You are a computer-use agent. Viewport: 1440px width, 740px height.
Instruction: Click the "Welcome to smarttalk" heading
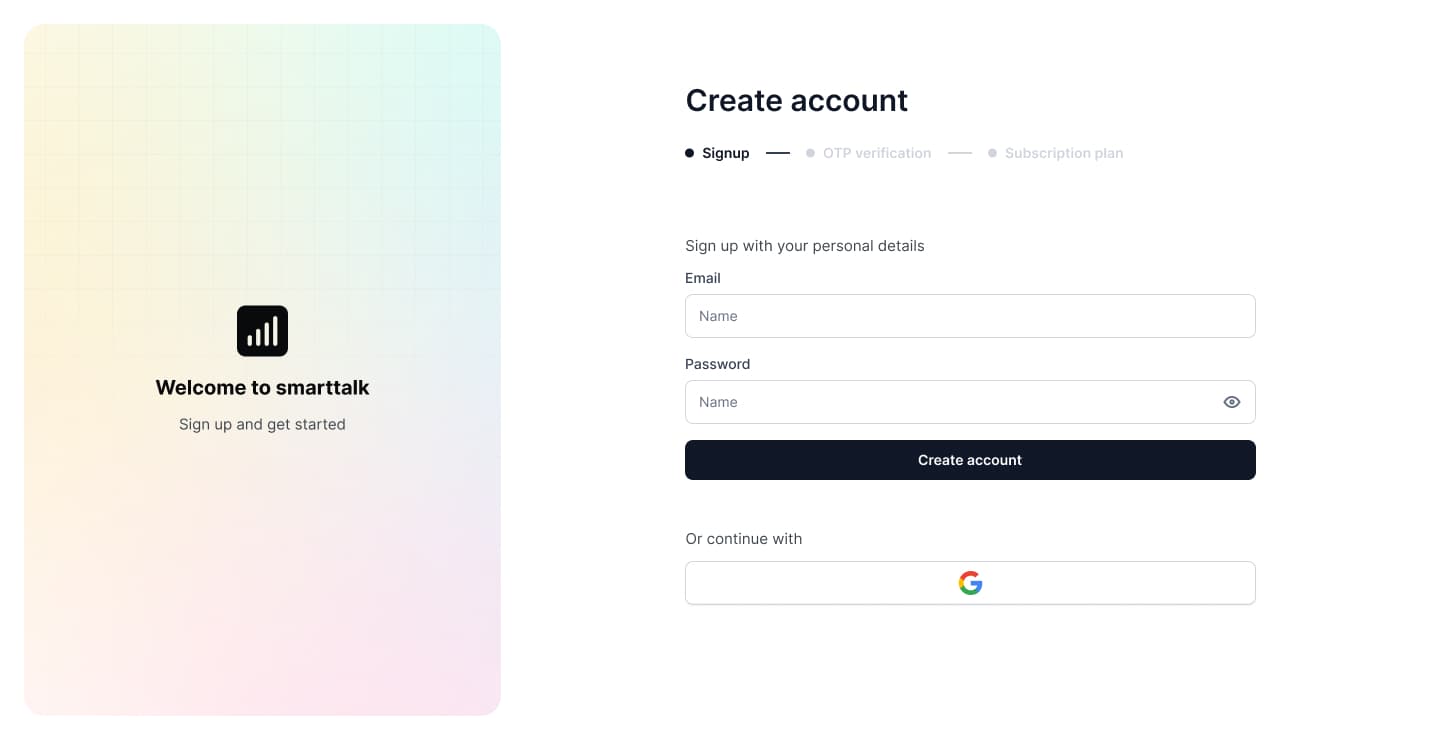(x=262, y=387)
